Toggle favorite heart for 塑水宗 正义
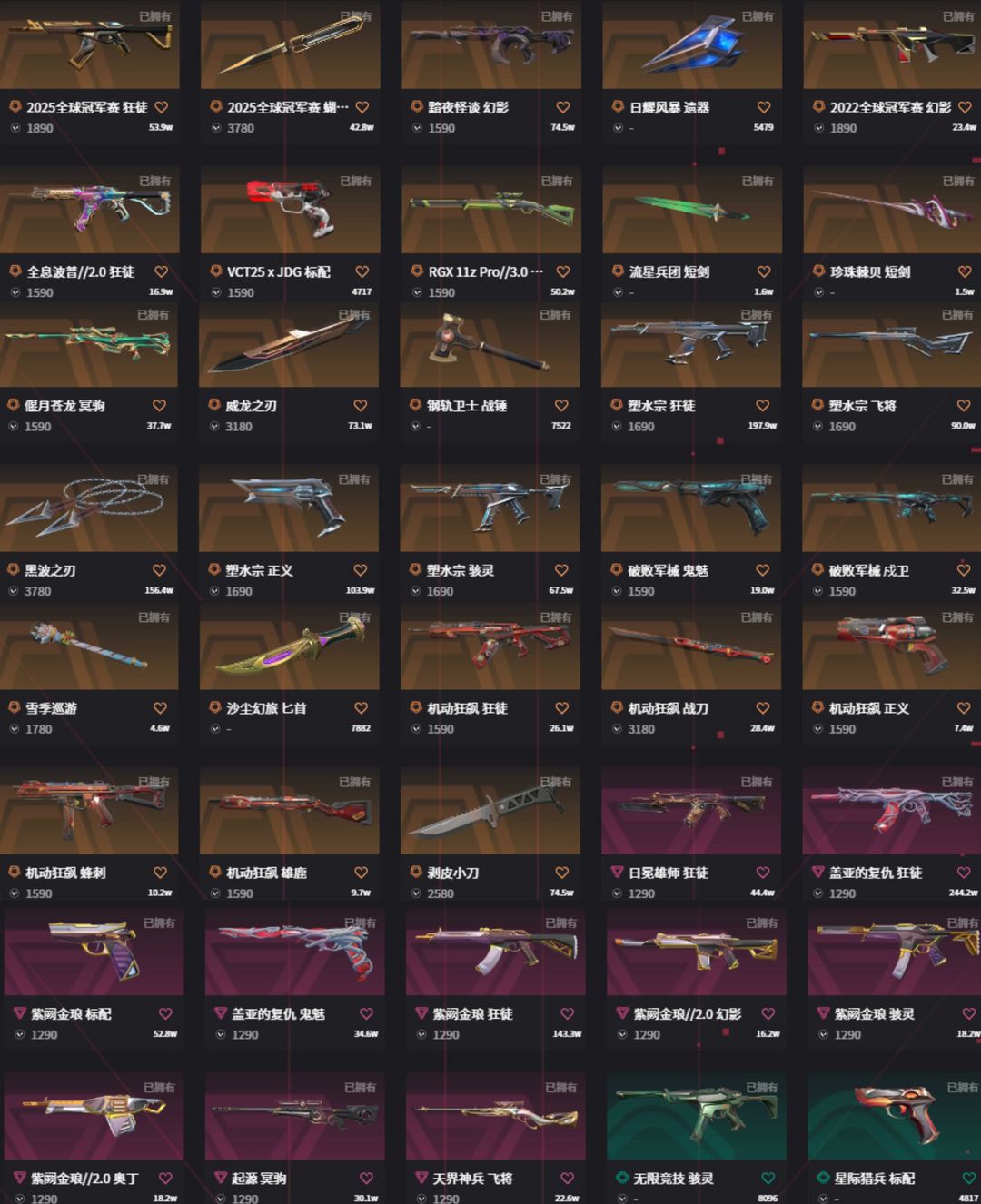The height and width of the screenshot is (1204, 981). [361, 570]
